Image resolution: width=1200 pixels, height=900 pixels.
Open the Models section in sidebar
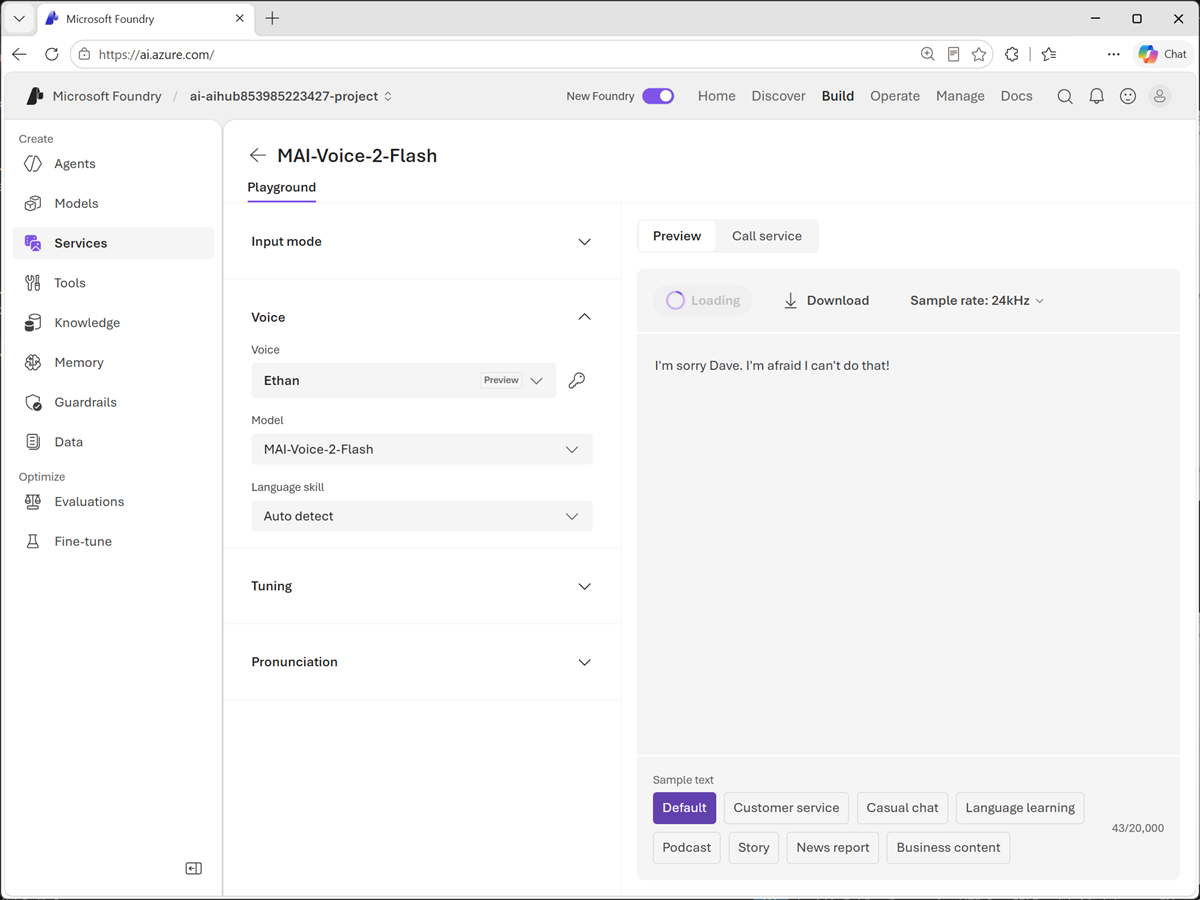click(113, 203)
